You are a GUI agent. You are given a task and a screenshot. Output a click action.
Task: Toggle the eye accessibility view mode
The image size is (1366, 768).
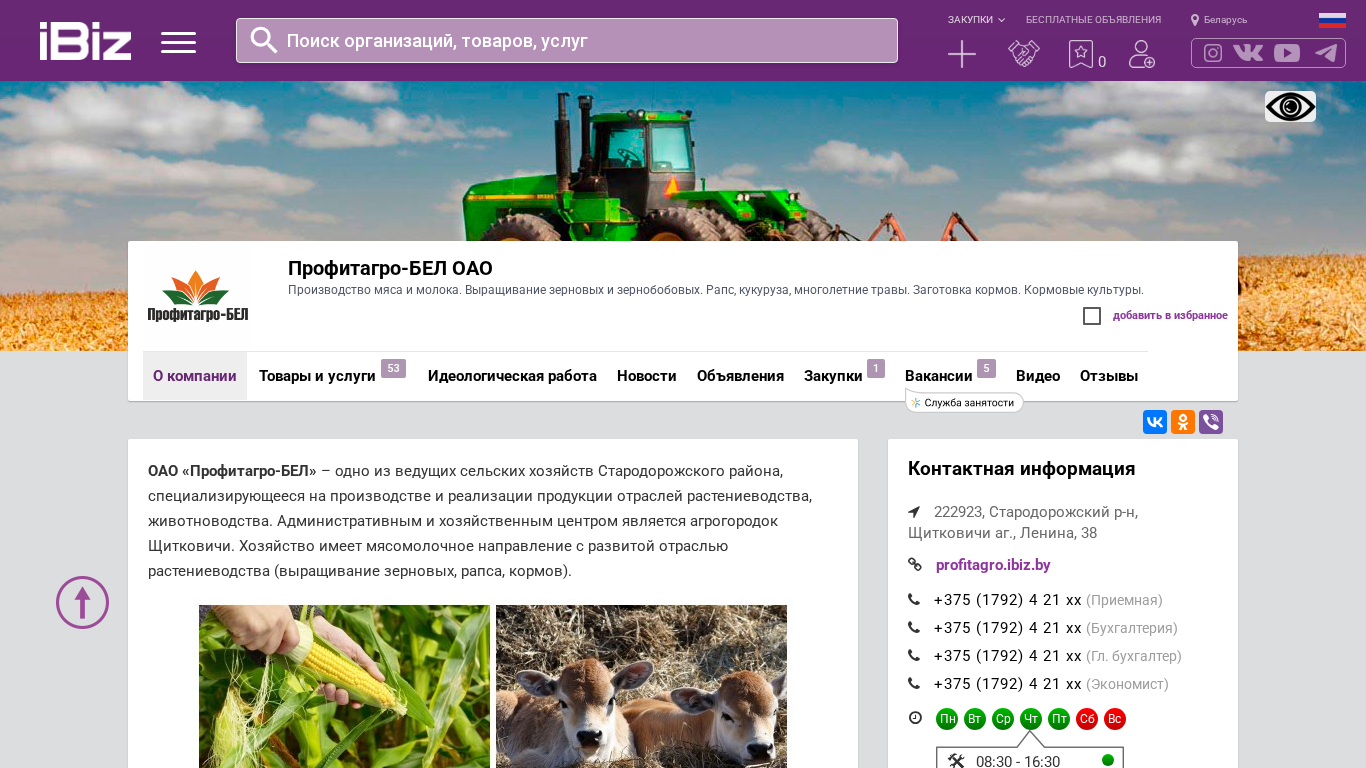(1290, 106)
